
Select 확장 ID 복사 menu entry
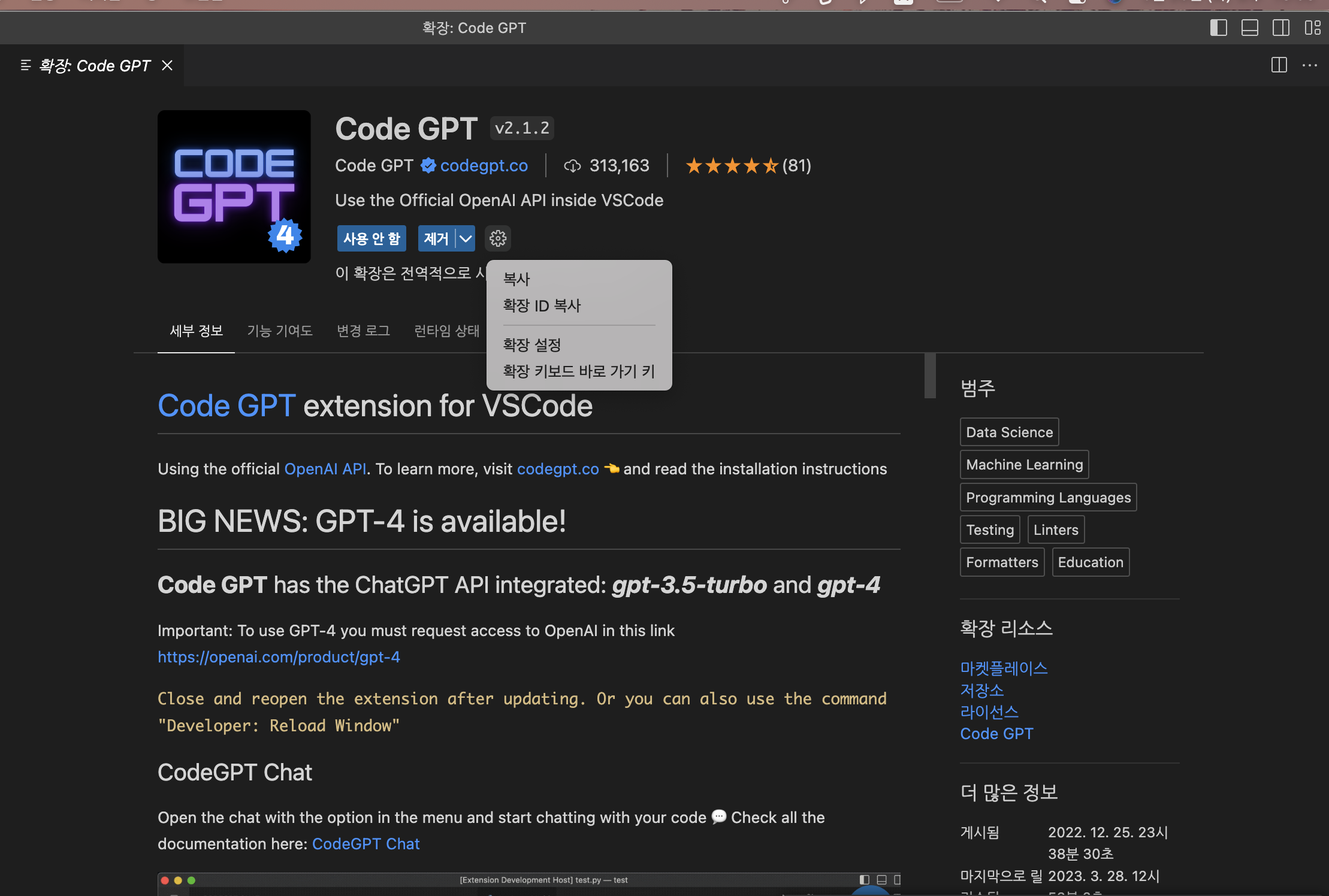pos(542,305)
